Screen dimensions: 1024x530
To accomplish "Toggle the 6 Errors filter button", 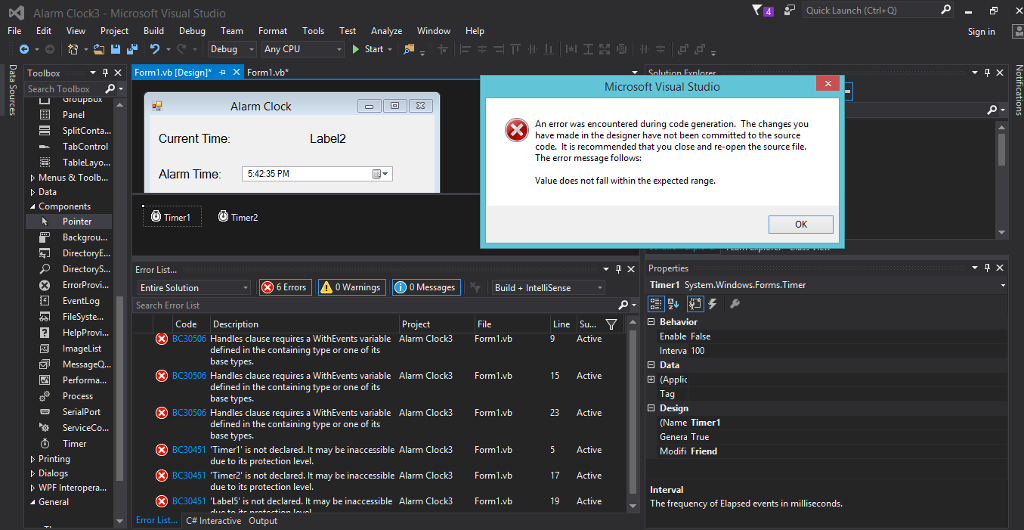I will [285, 287].
